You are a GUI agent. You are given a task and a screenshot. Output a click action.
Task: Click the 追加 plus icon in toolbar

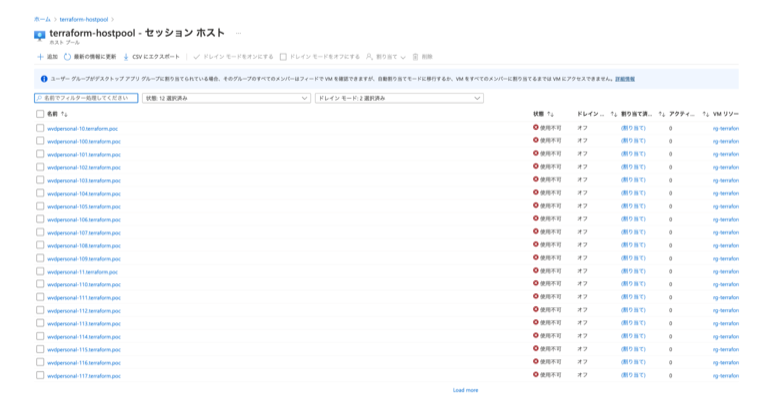pos(40,57)
